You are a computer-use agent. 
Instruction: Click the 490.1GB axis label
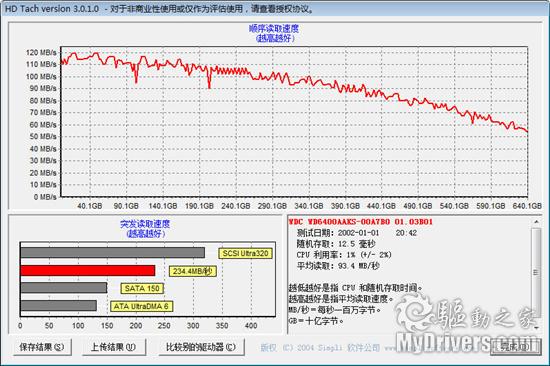(418, 206)
